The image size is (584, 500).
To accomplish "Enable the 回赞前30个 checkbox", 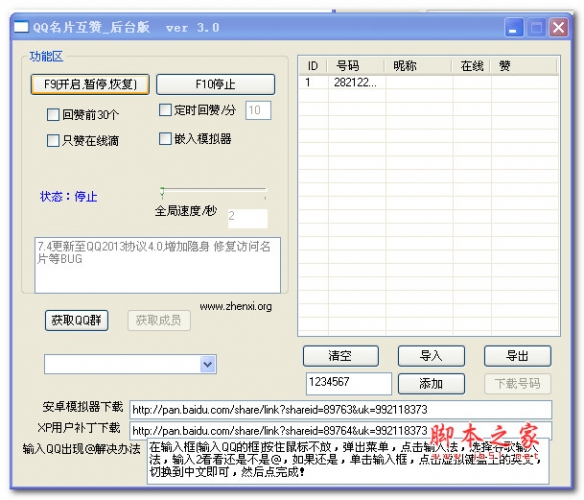I will tap(53, 114).
